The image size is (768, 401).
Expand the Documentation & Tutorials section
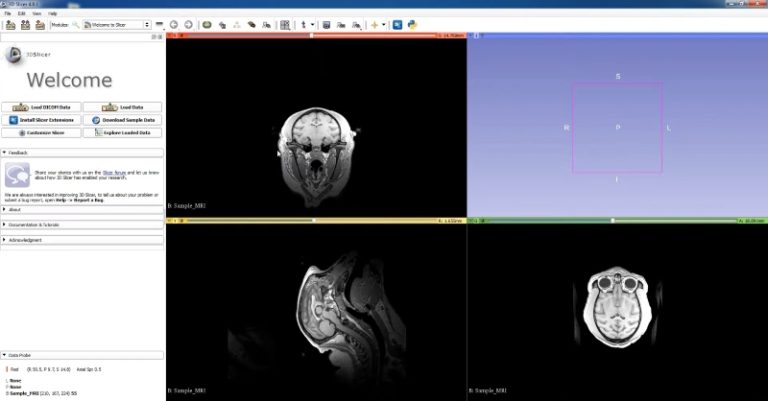(82, 225)
